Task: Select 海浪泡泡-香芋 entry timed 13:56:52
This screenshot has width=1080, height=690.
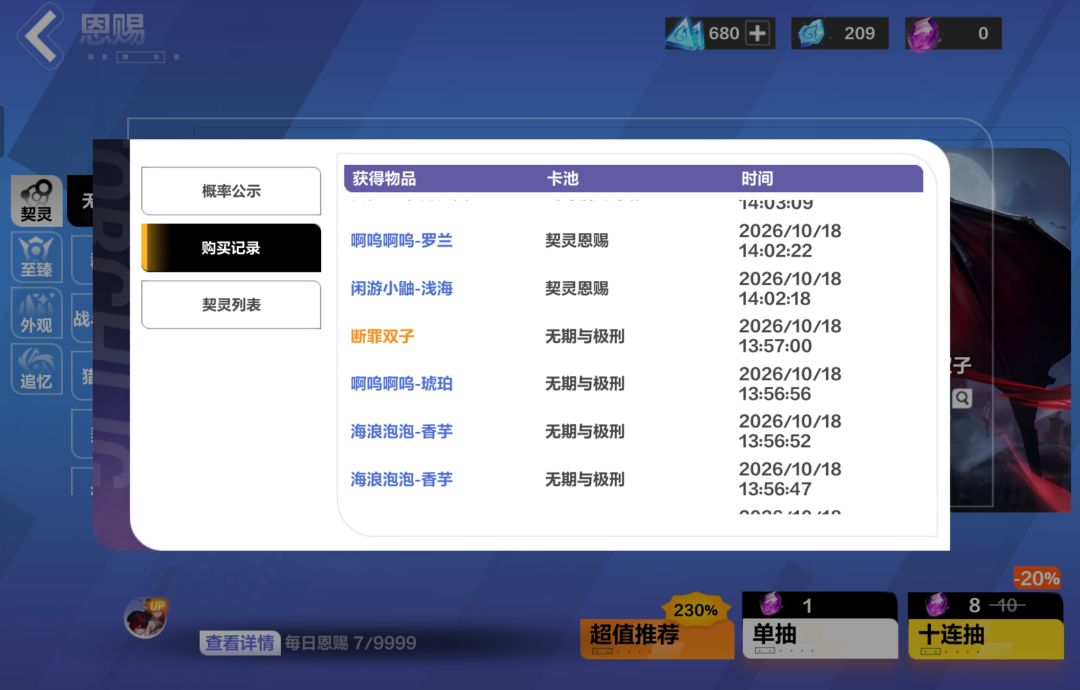Action: [402, 431]
